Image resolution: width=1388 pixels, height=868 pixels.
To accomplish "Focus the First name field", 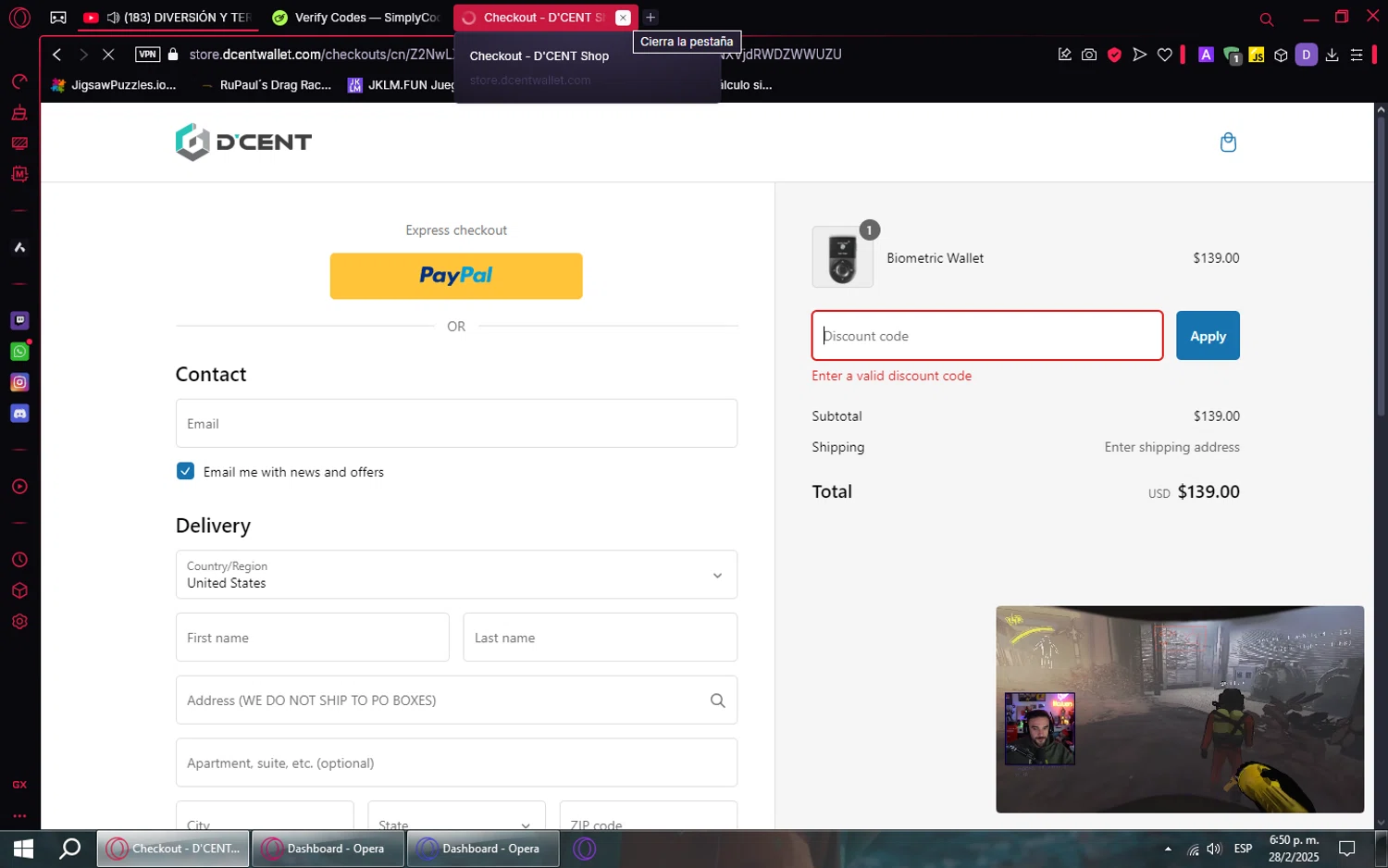I will point(313,638).
